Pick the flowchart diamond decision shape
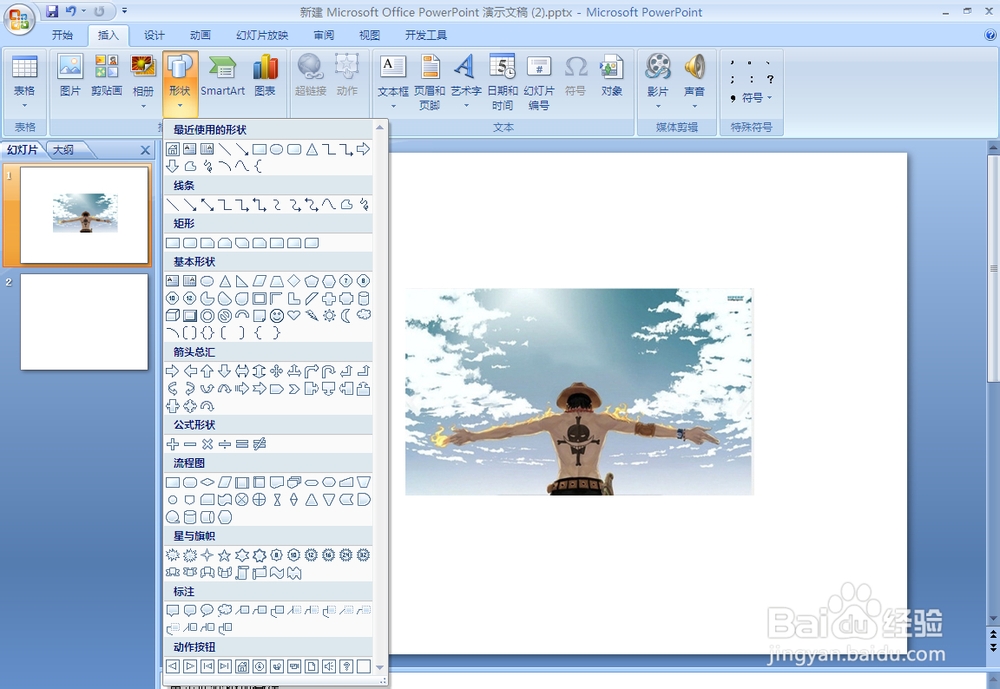The image size is (1000, 689). point(207,482)
